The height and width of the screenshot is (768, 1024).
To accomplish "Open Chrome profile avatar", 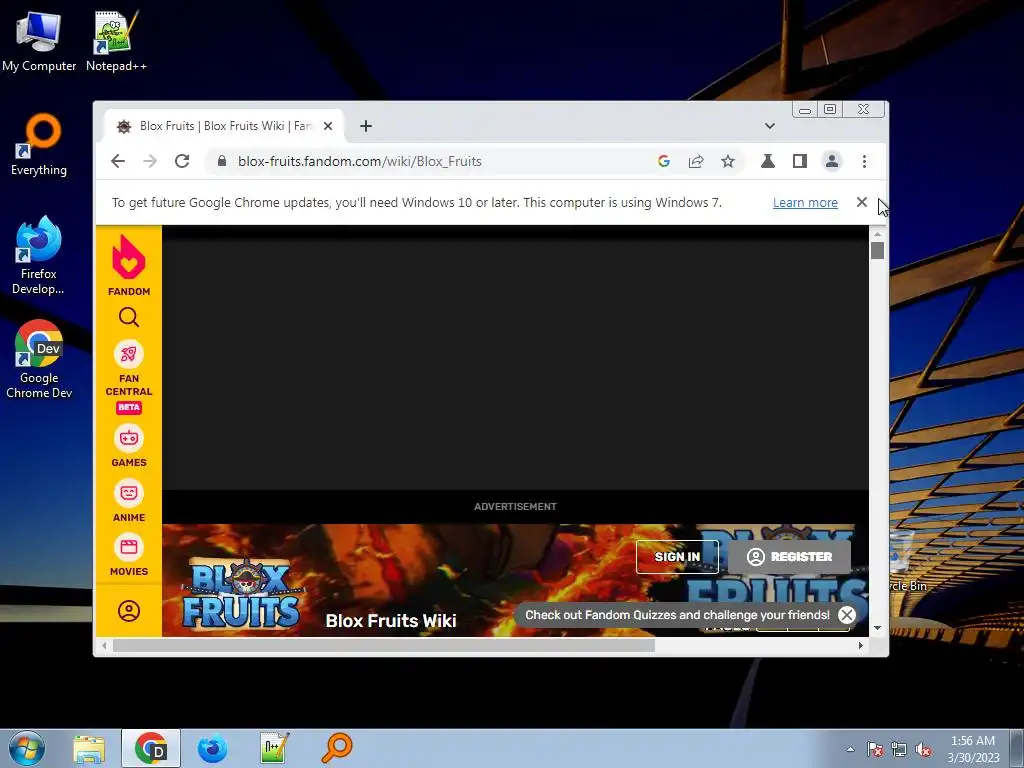I will pos(832,161).
